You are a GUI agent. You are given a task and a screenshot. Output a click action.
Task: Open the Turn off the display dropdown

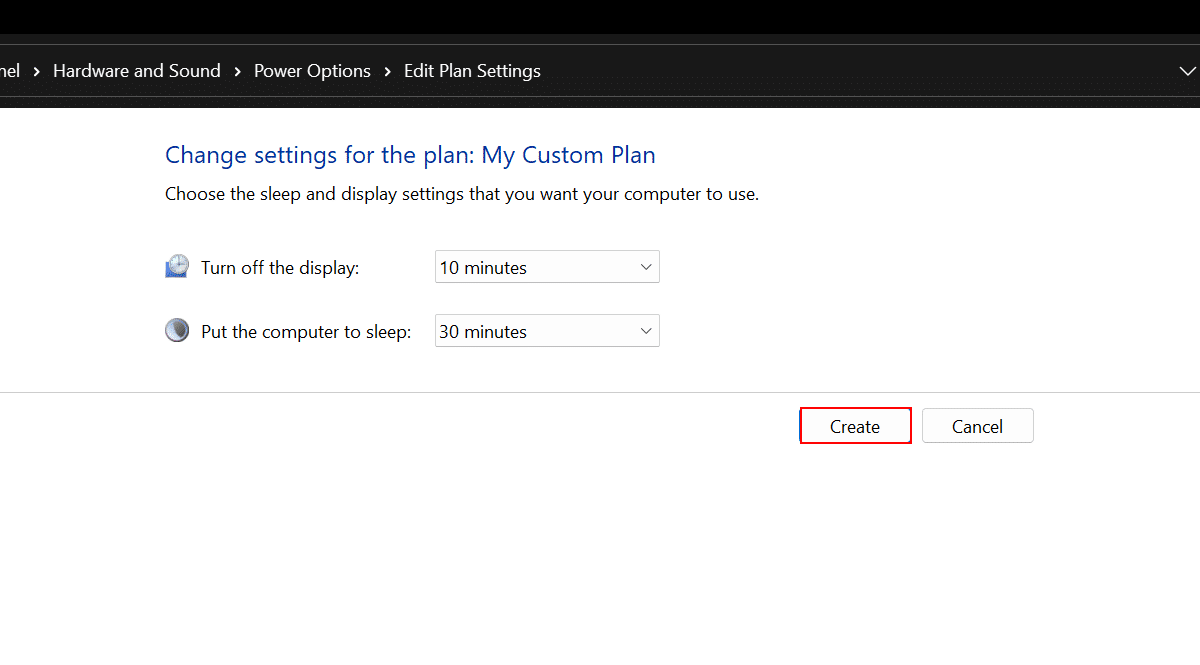pos(547,267)
